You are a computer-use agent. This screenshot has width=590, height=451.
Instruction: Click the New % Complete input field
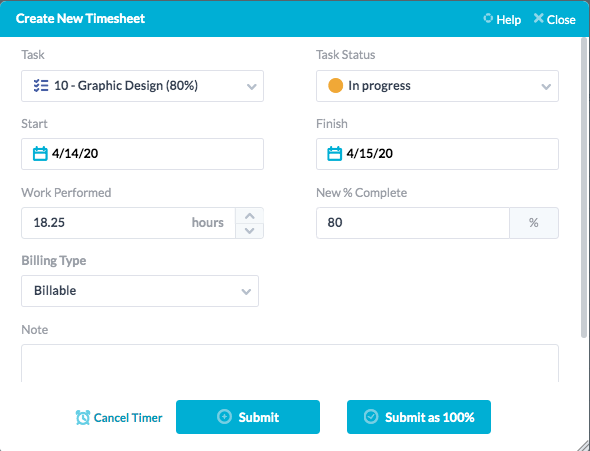(413, 223)
